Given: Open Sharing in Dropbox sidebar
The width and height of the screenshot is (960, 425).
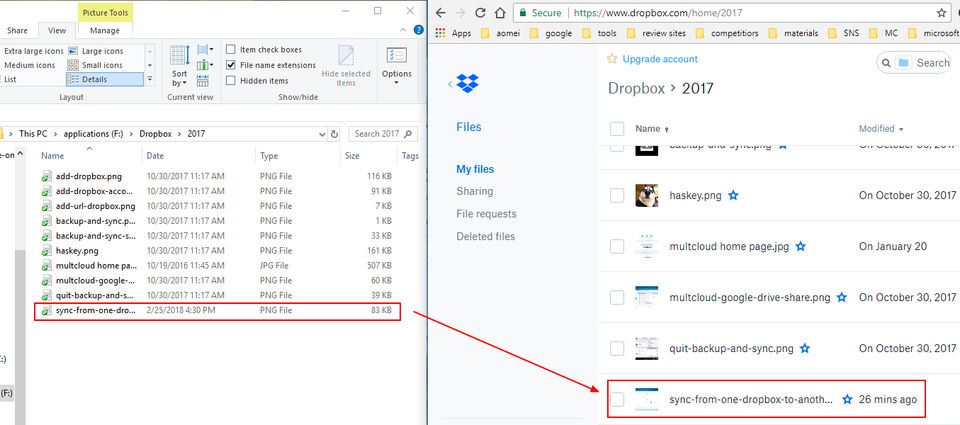Looking at the screenshot, I should point(474,191).
